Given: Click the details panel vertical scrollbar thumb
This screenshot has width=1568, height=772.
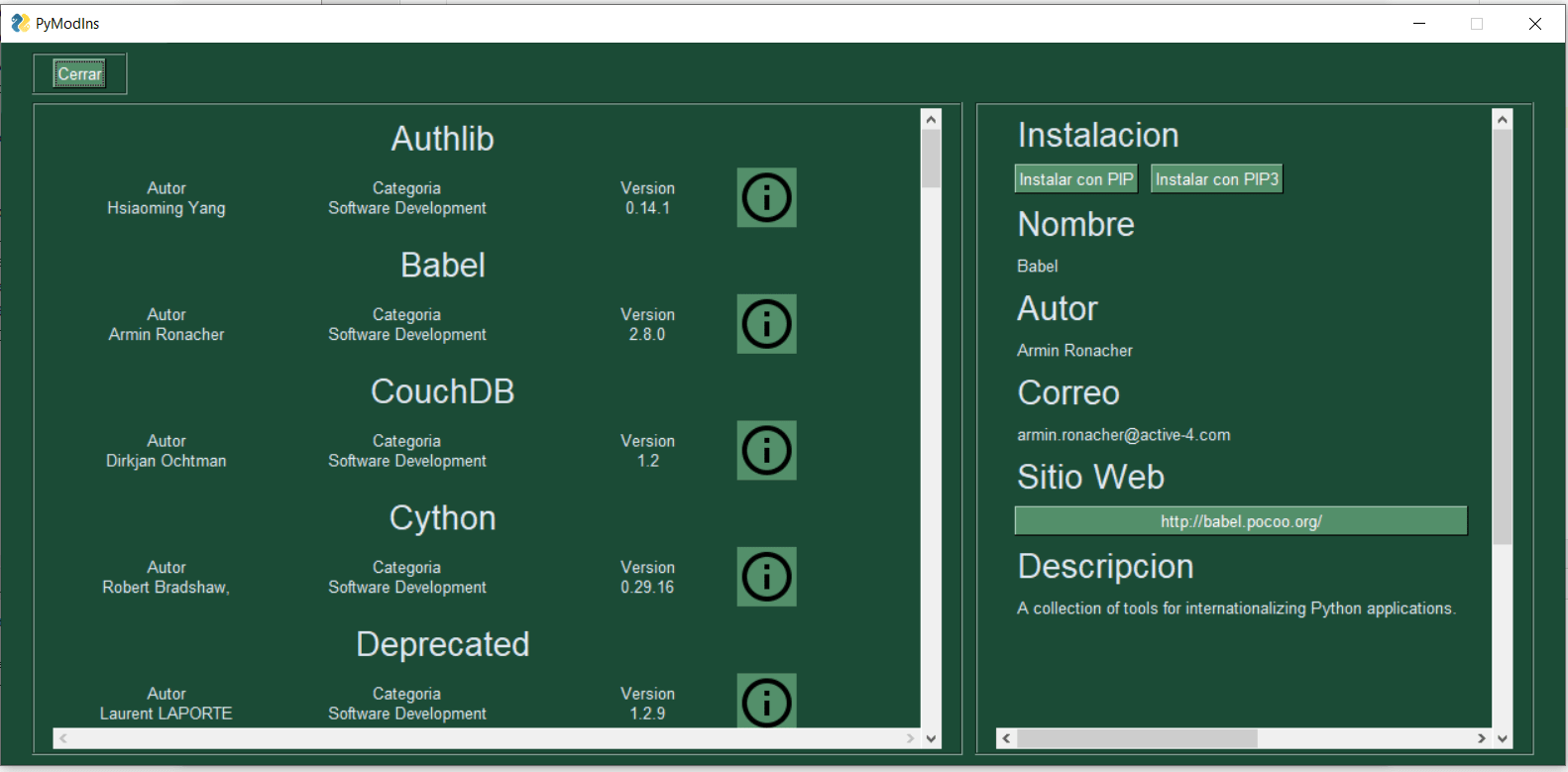Looking at the screenshot, I should tap(1503, 337).
